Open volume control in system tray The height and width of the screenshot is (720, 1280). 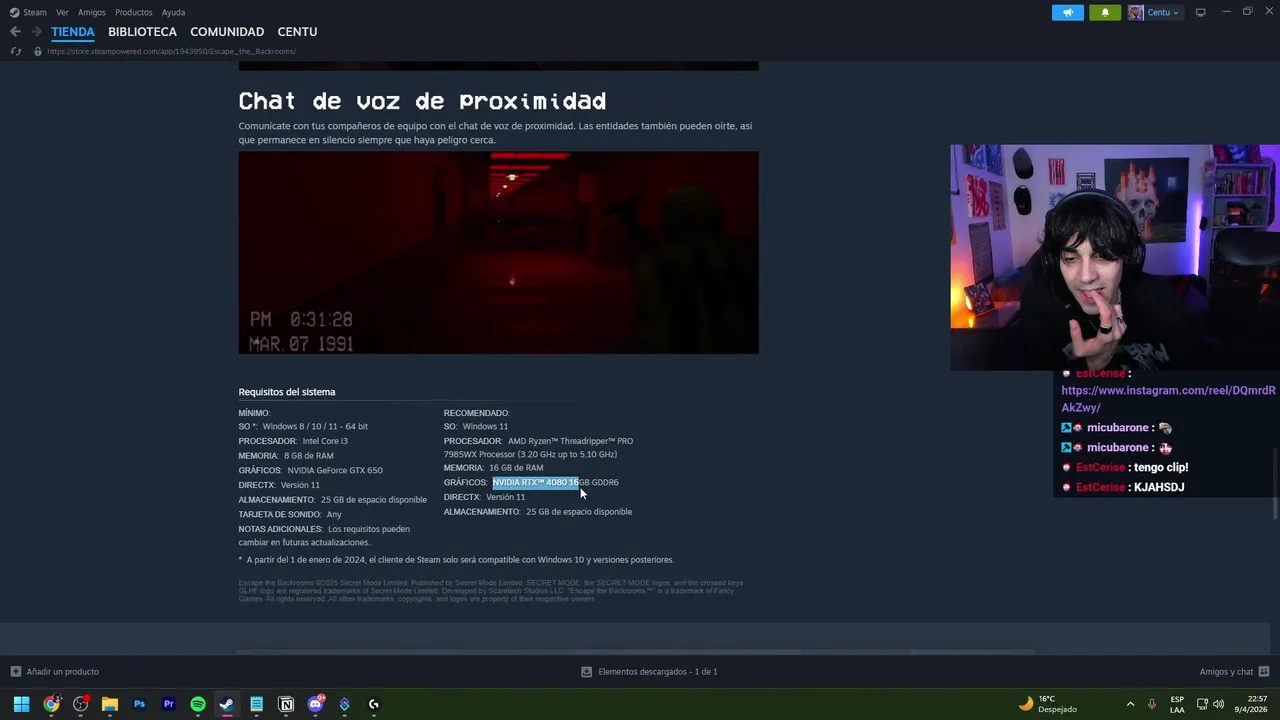[x=1219, y=704]
